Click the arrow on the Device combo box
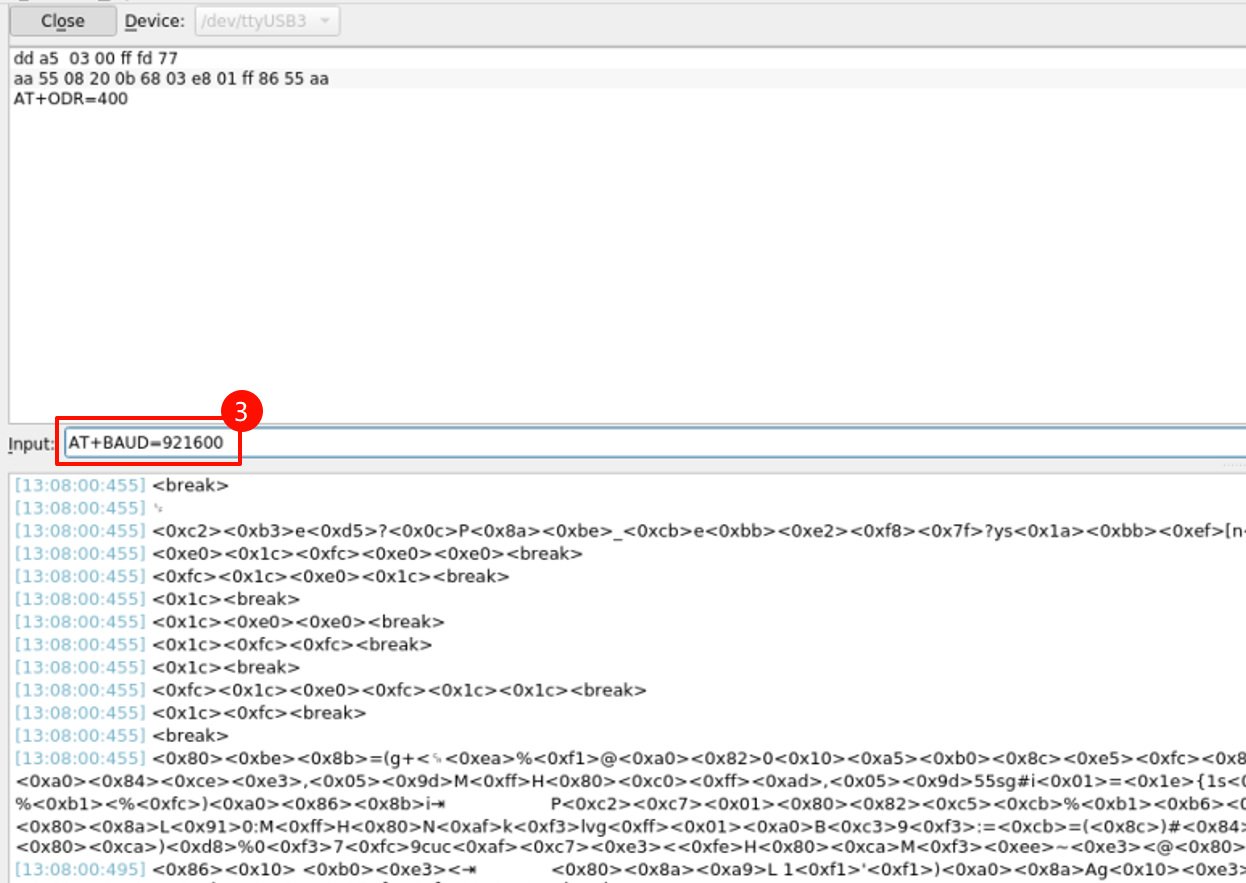This screenshot has height=883, width=1246. 324,21
